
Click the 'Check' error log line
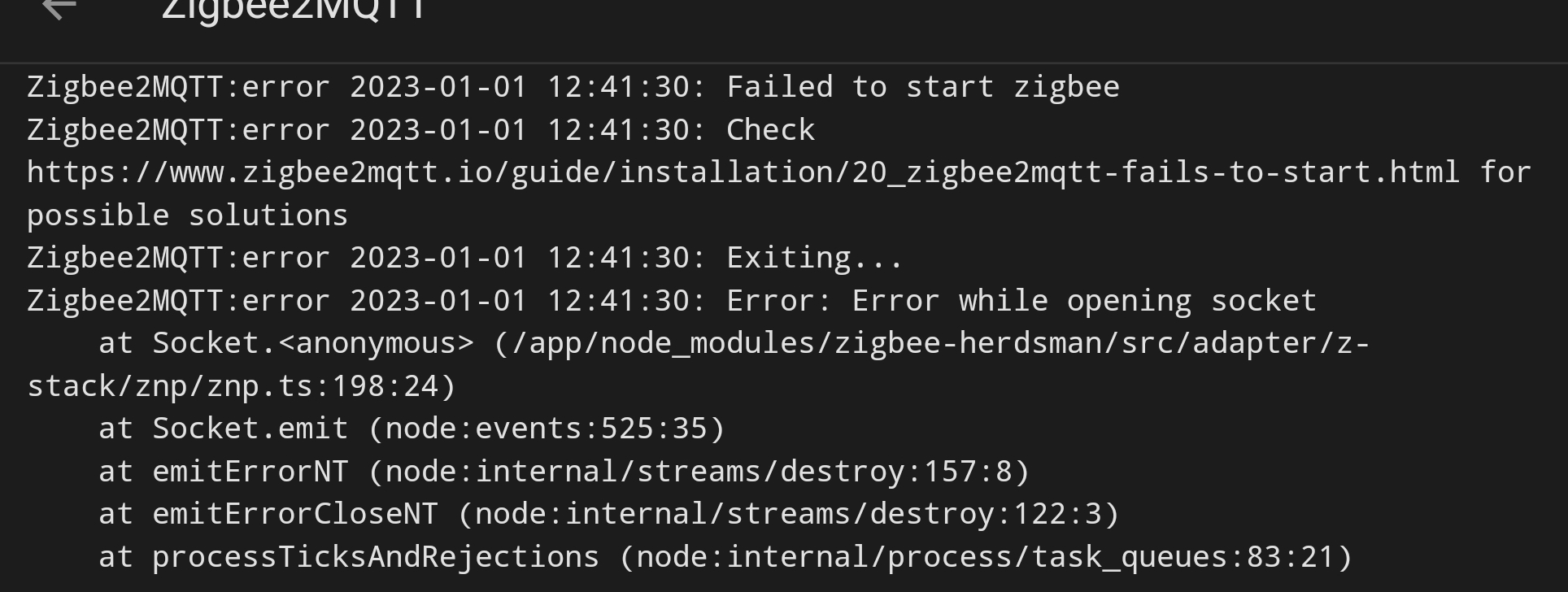tap(421, 130)
